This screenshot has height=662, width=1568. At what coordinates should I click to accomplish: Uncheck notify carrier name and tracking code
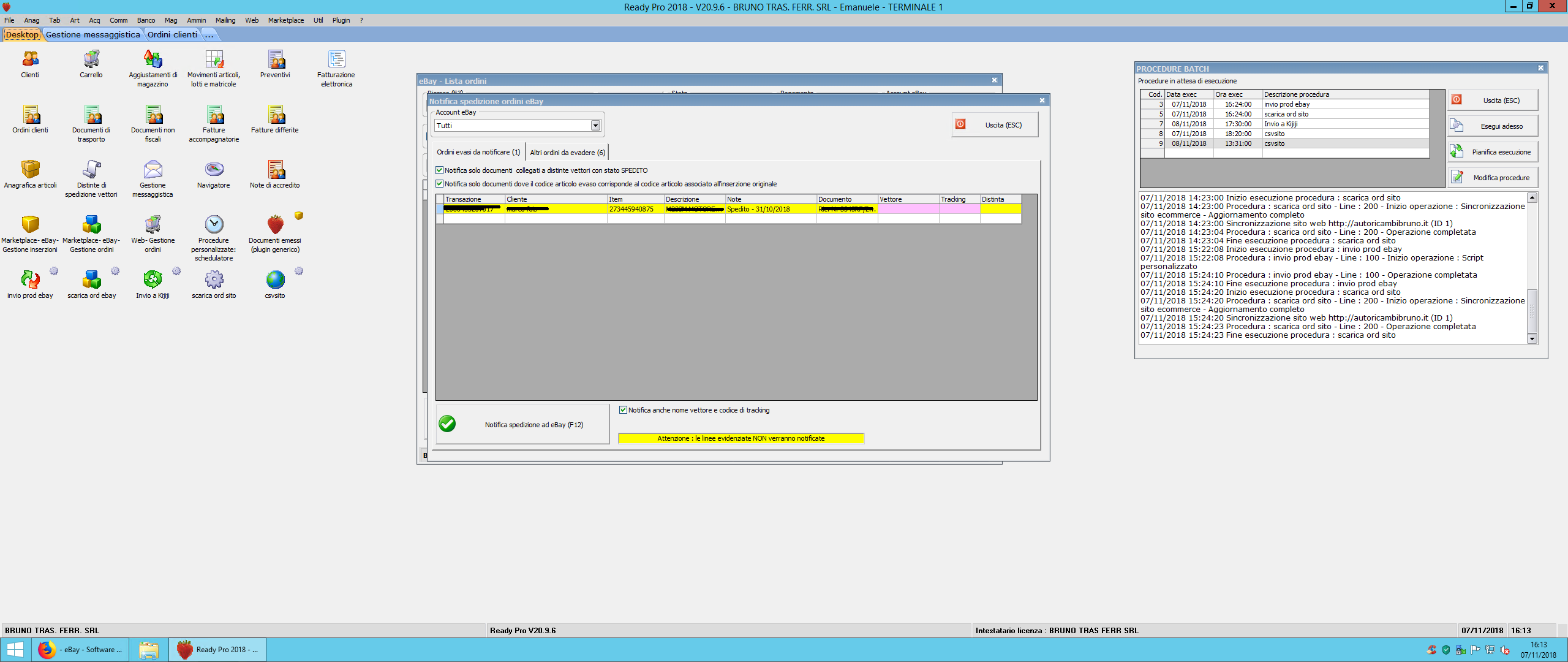coord(623,410)
